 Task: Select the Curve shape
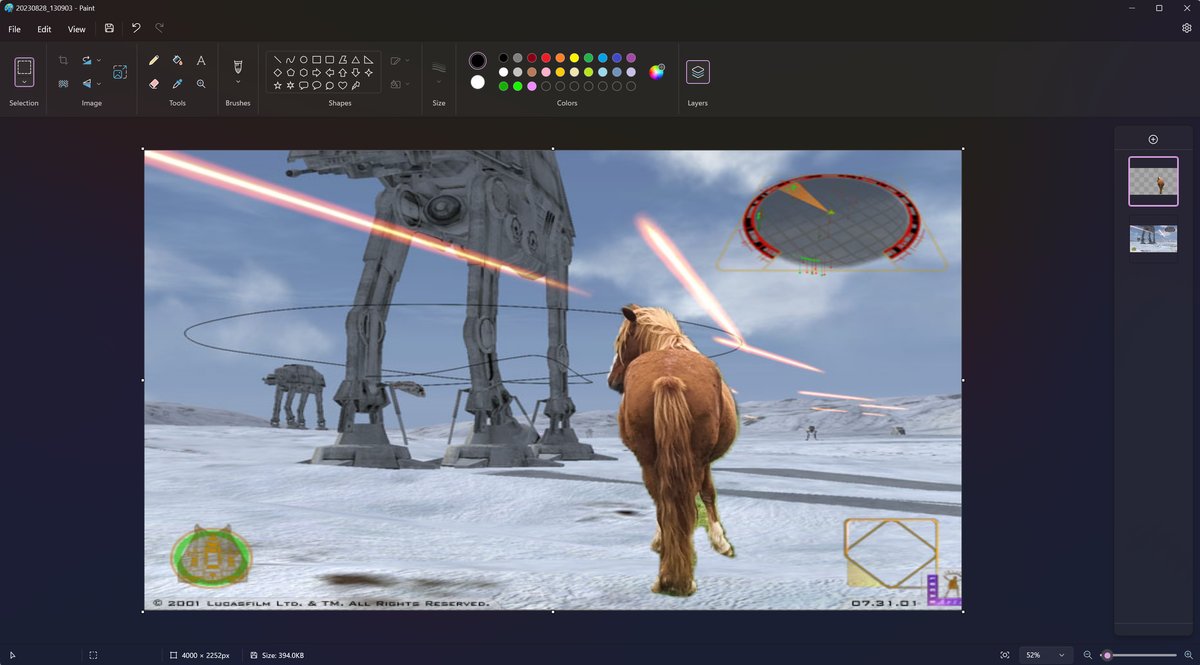(x=290, y=60)
